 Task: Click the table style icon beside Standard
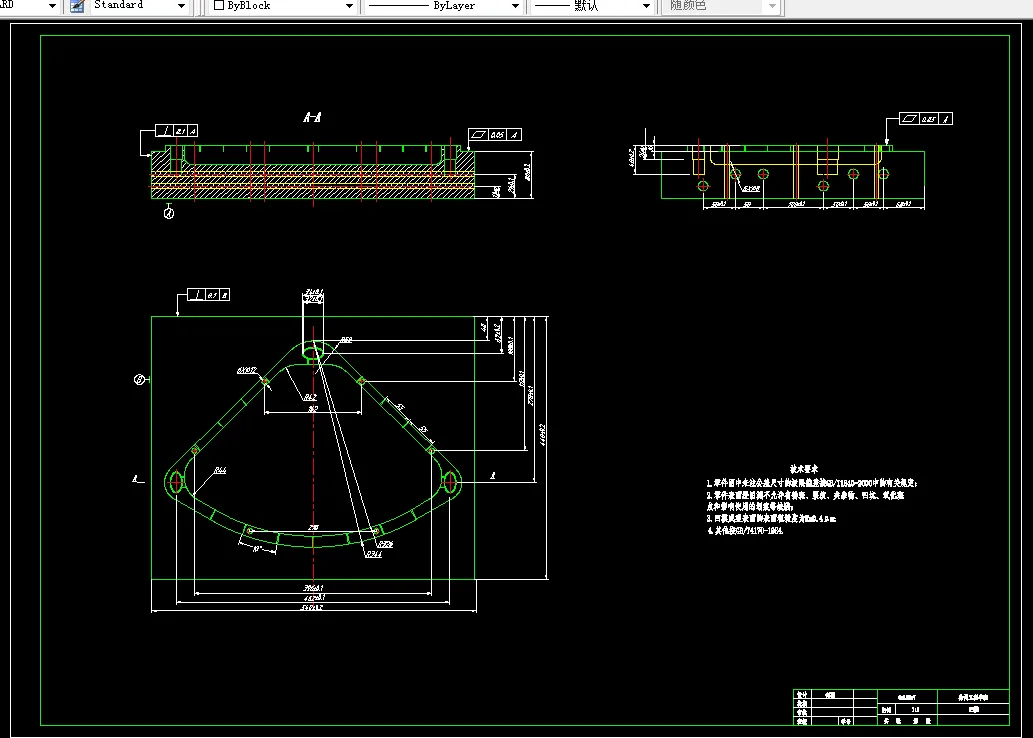click(77, 6)
